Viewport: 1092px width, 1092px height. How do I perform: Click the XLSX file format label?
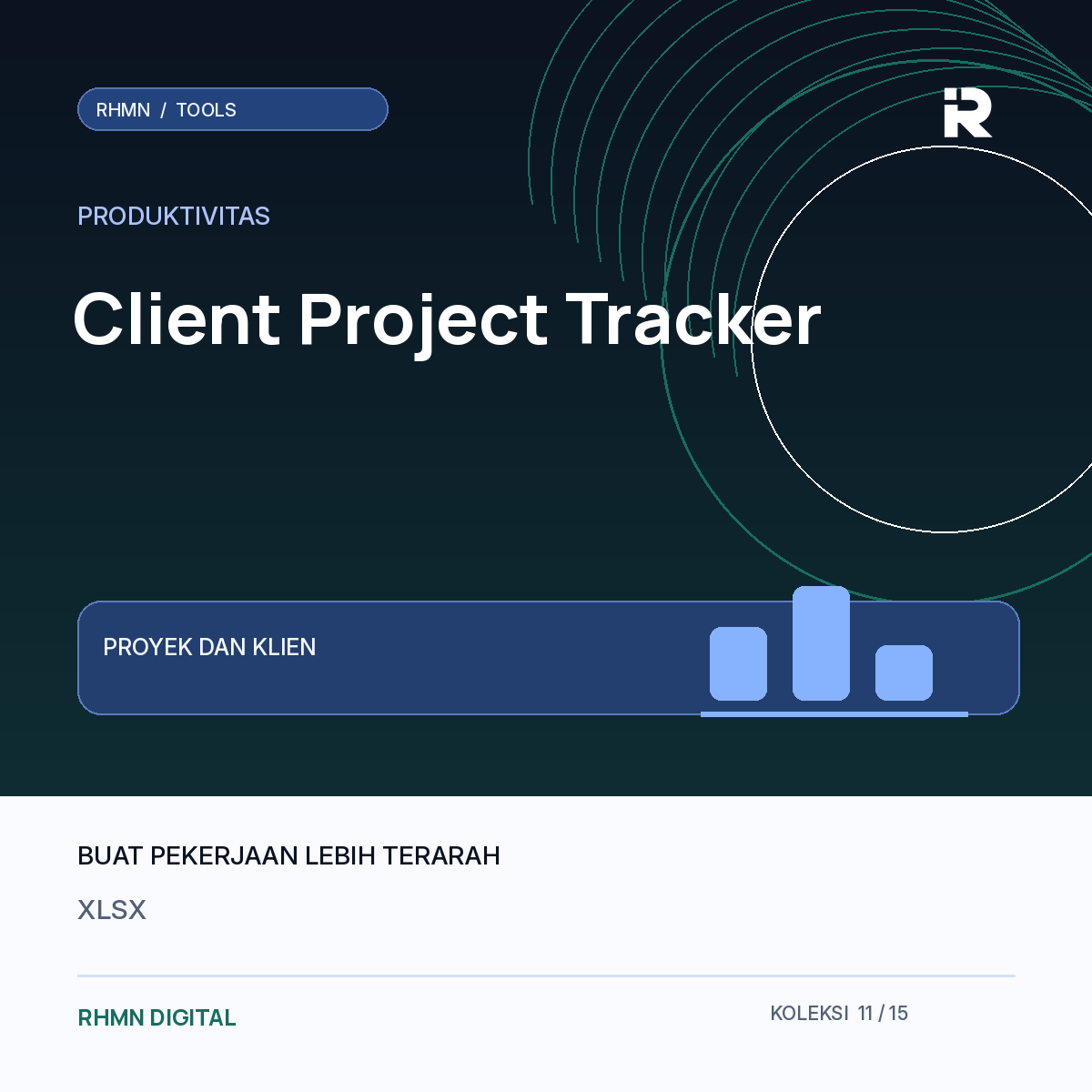112,910
